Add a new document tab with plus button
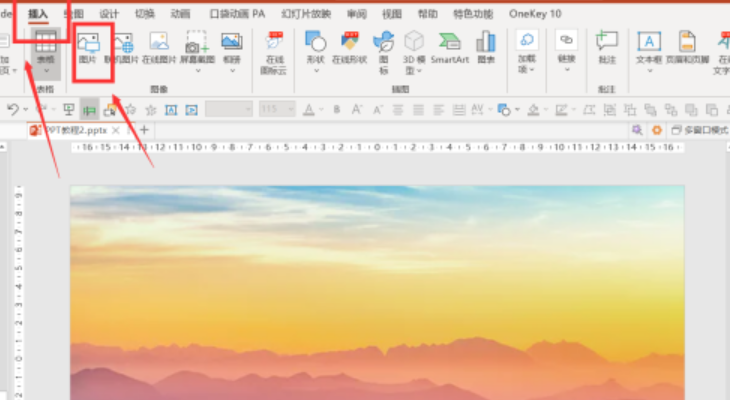This screenshot has width=730, height=400. (x=144, y=130)
